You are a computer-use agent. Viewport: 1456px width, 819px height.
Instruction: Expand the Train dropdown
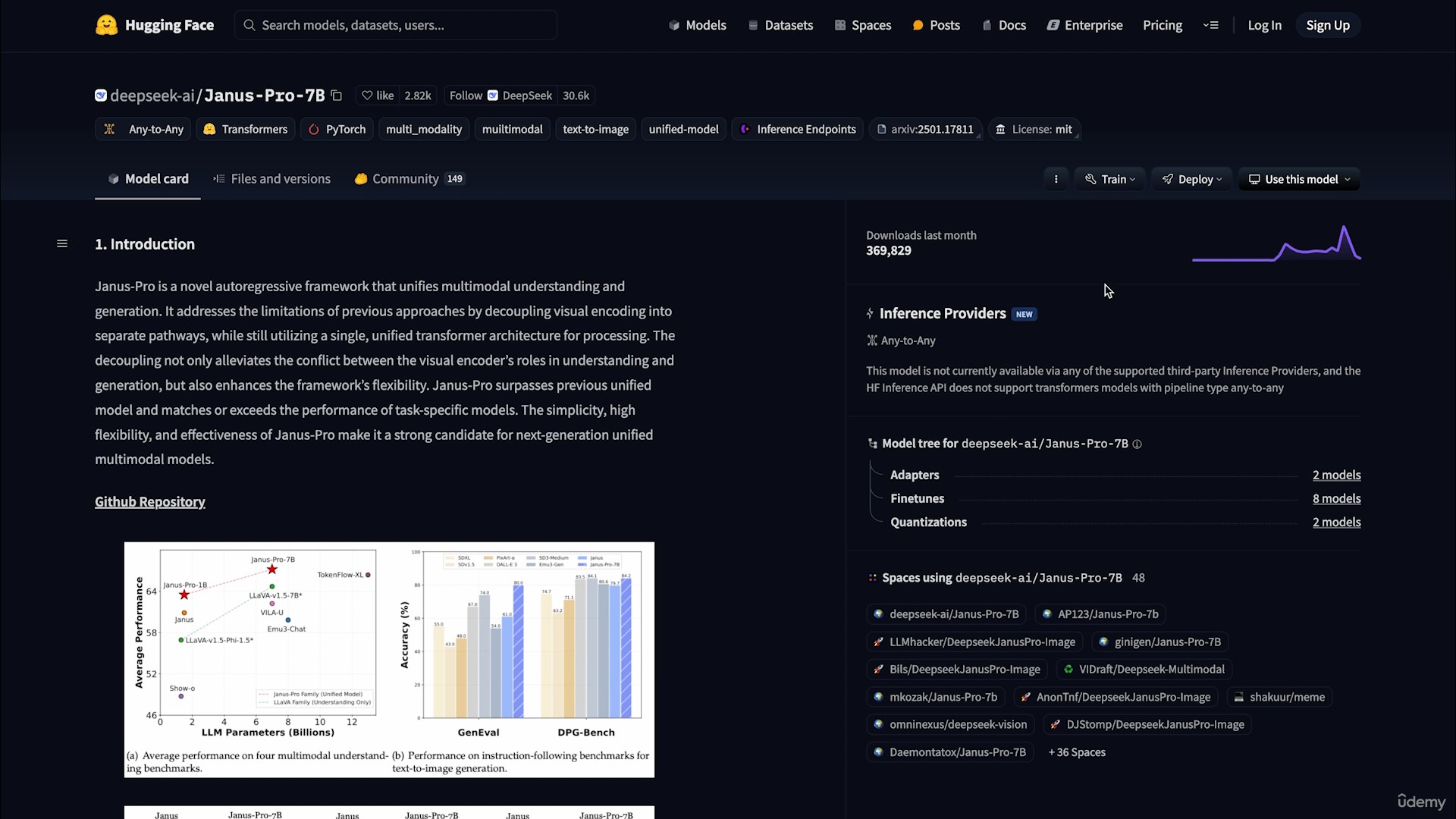click(1109, 179)
